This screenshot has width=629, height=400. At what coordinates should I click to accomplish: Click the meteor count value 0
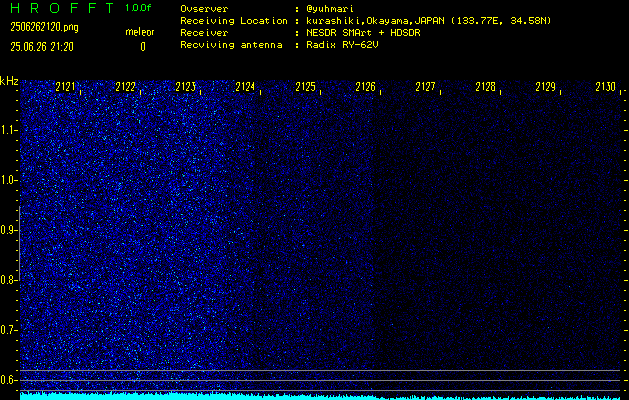143,47
